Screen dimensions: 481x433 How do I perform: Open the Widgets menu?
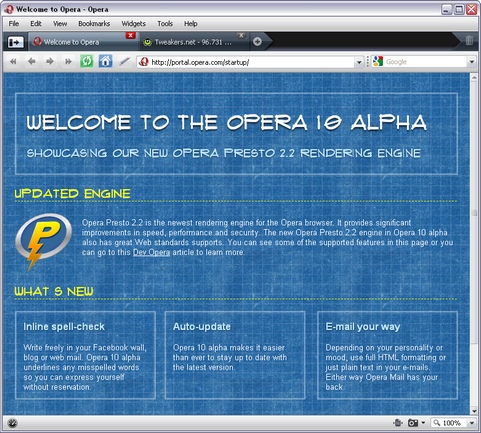[x=133, y=24]
